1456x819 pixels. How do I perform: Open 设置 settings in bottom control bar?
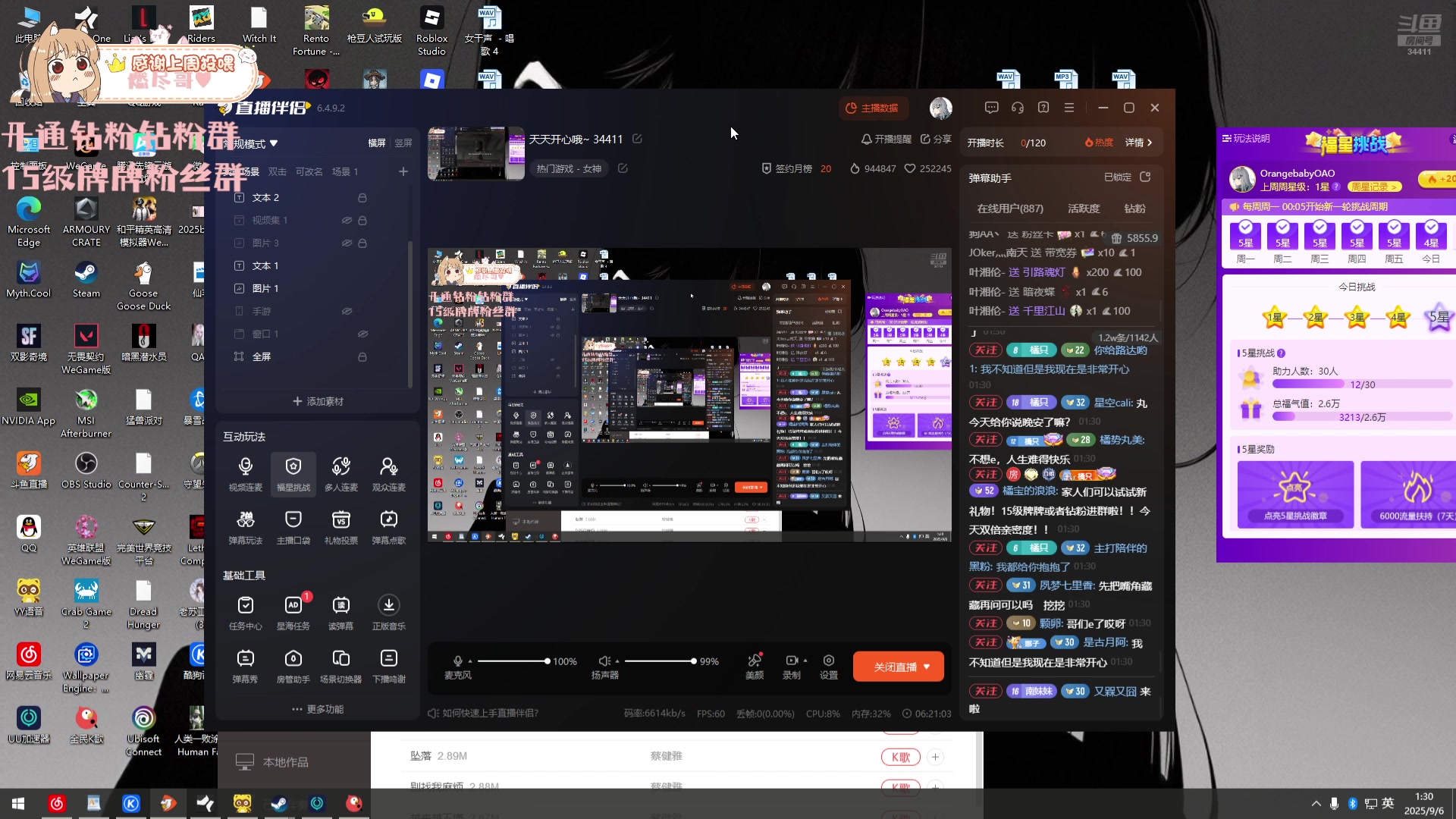pos(829,667)
